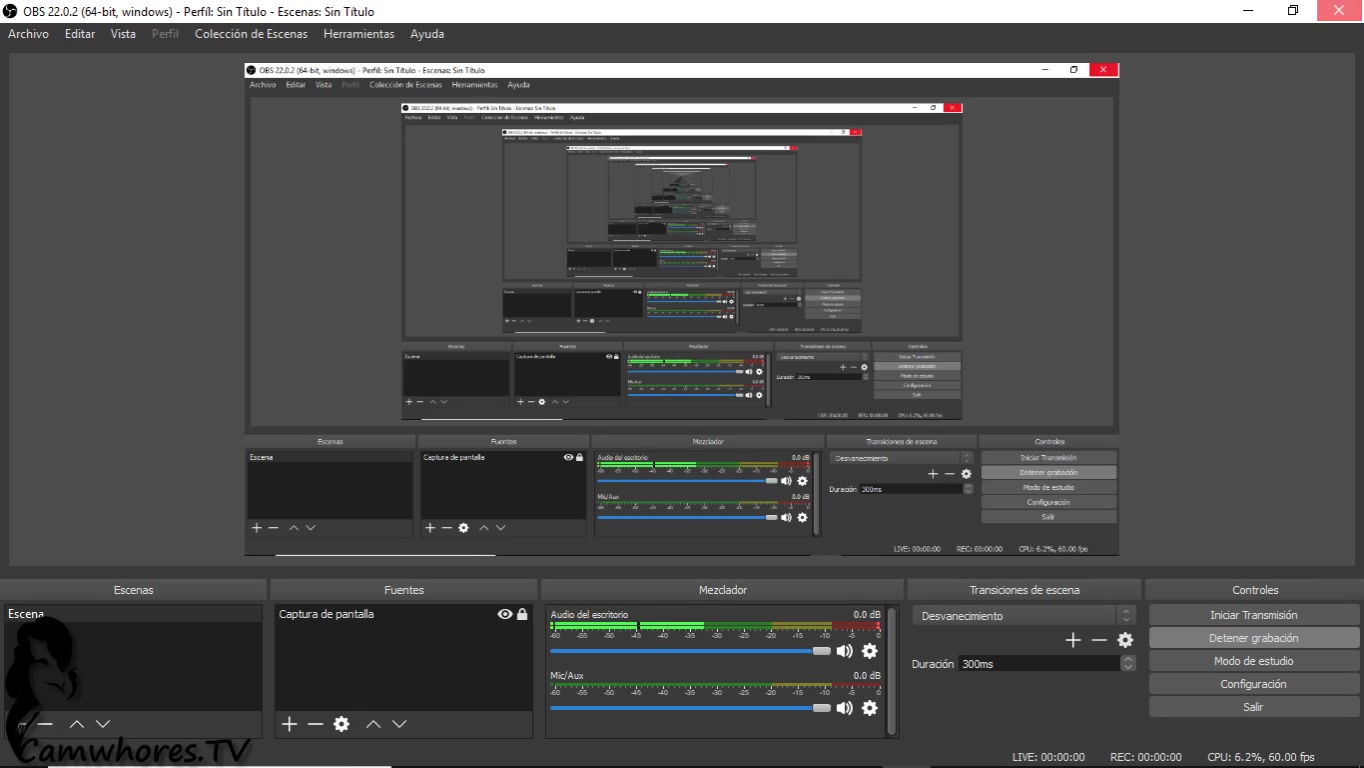Adjust the Duración 300ms stepper arrows

pyautogui.click(x=1128, y=663)
